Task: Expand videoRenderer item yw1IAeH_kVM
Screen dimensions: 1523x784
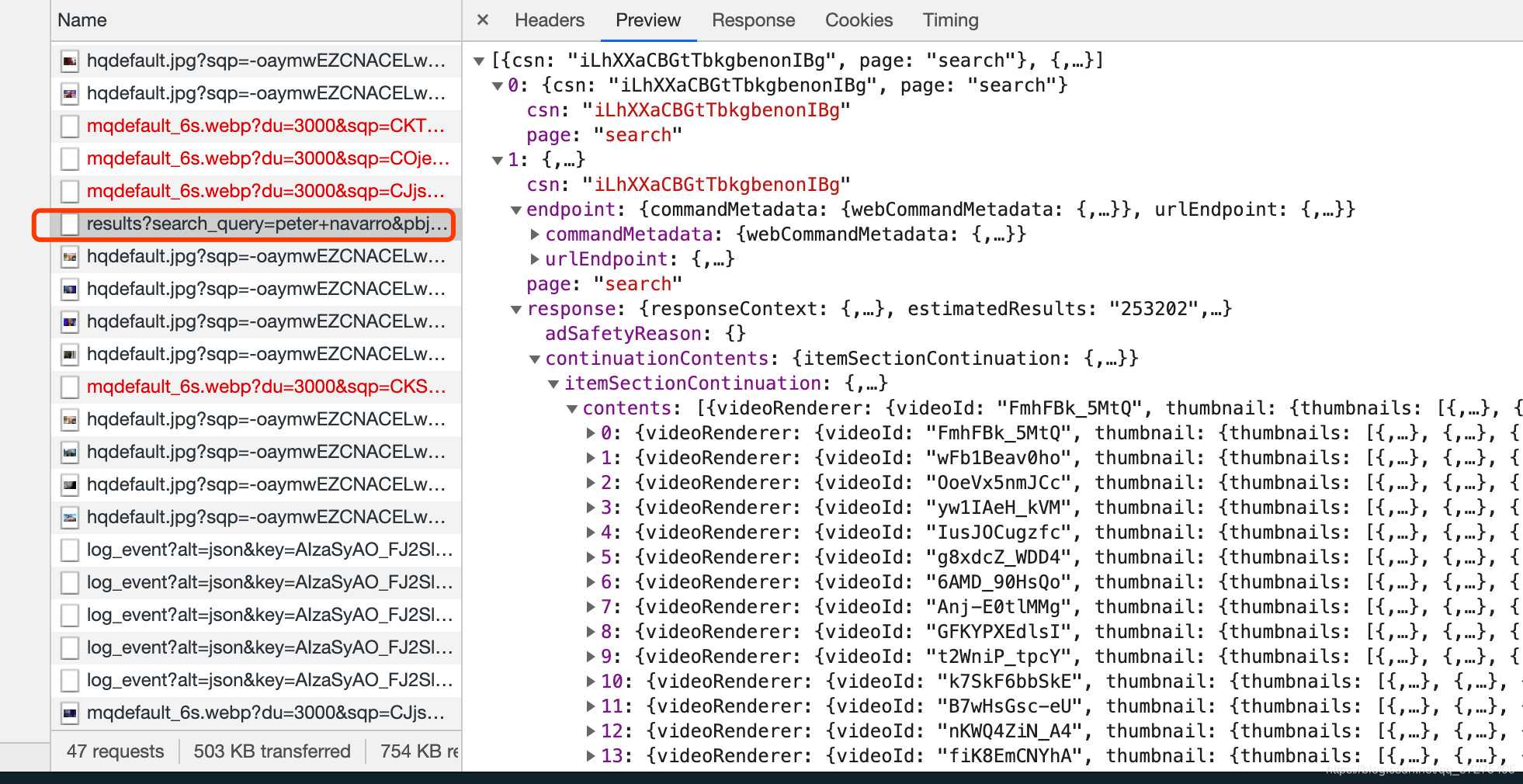Action: point(591,508)
